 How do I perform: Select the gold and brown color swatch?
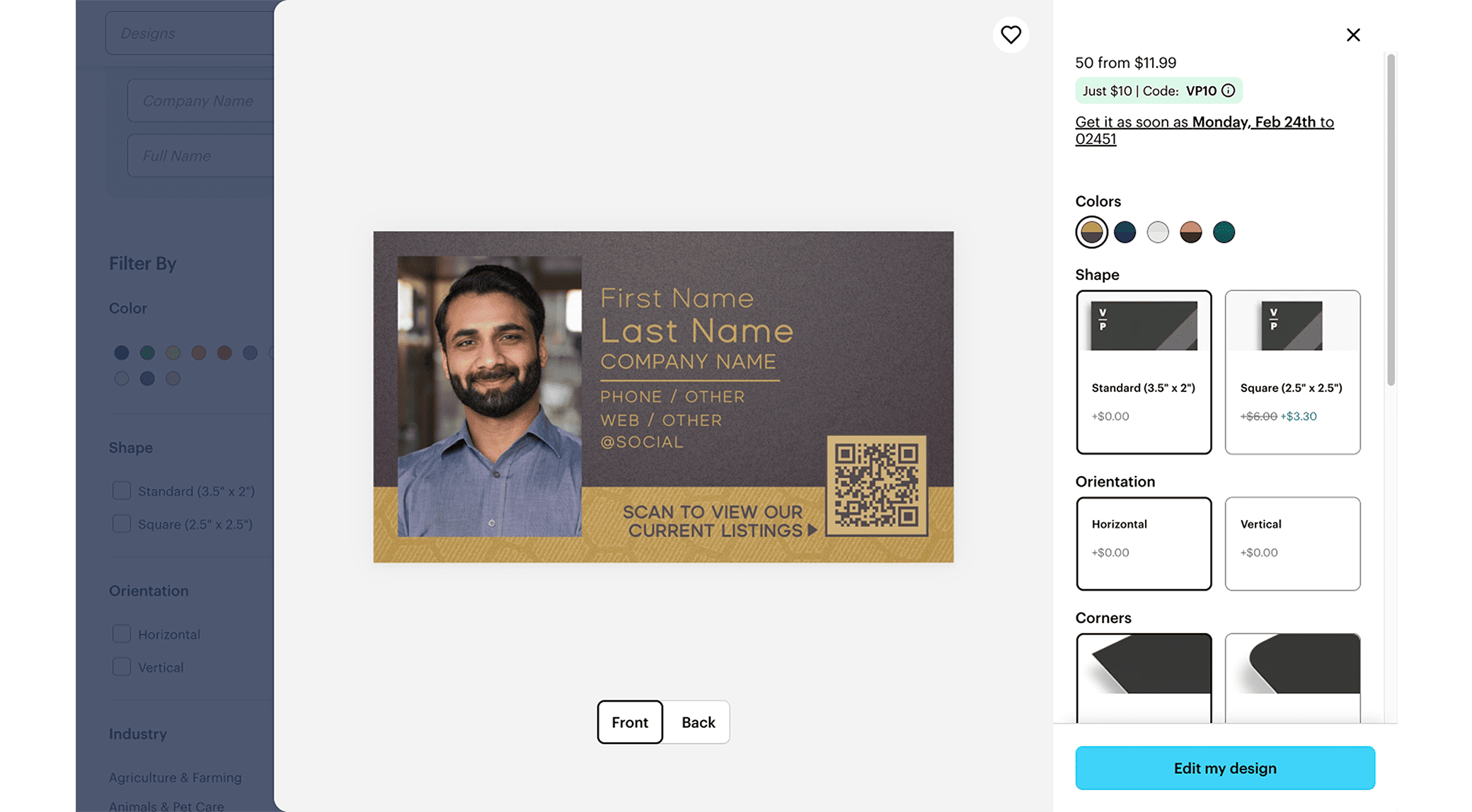click(x=1091, y=232)
